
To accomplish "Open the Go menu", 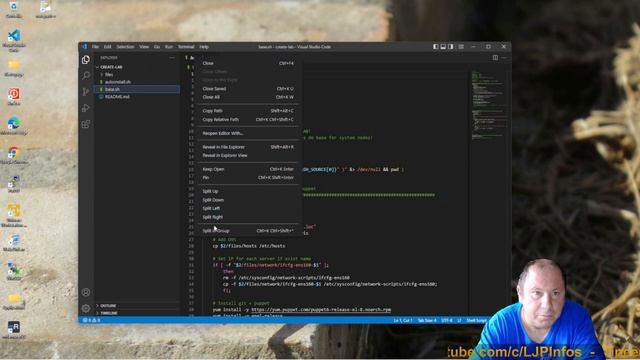I will click(157, 47).
